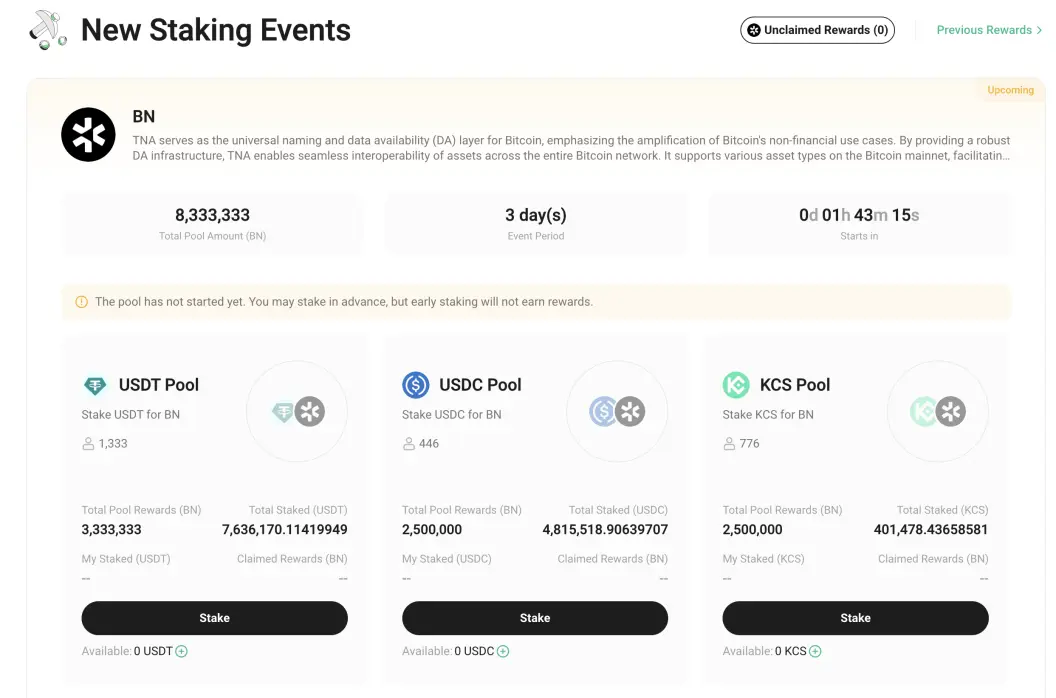Click the USDT Pool tether icon

coord(95,385)
